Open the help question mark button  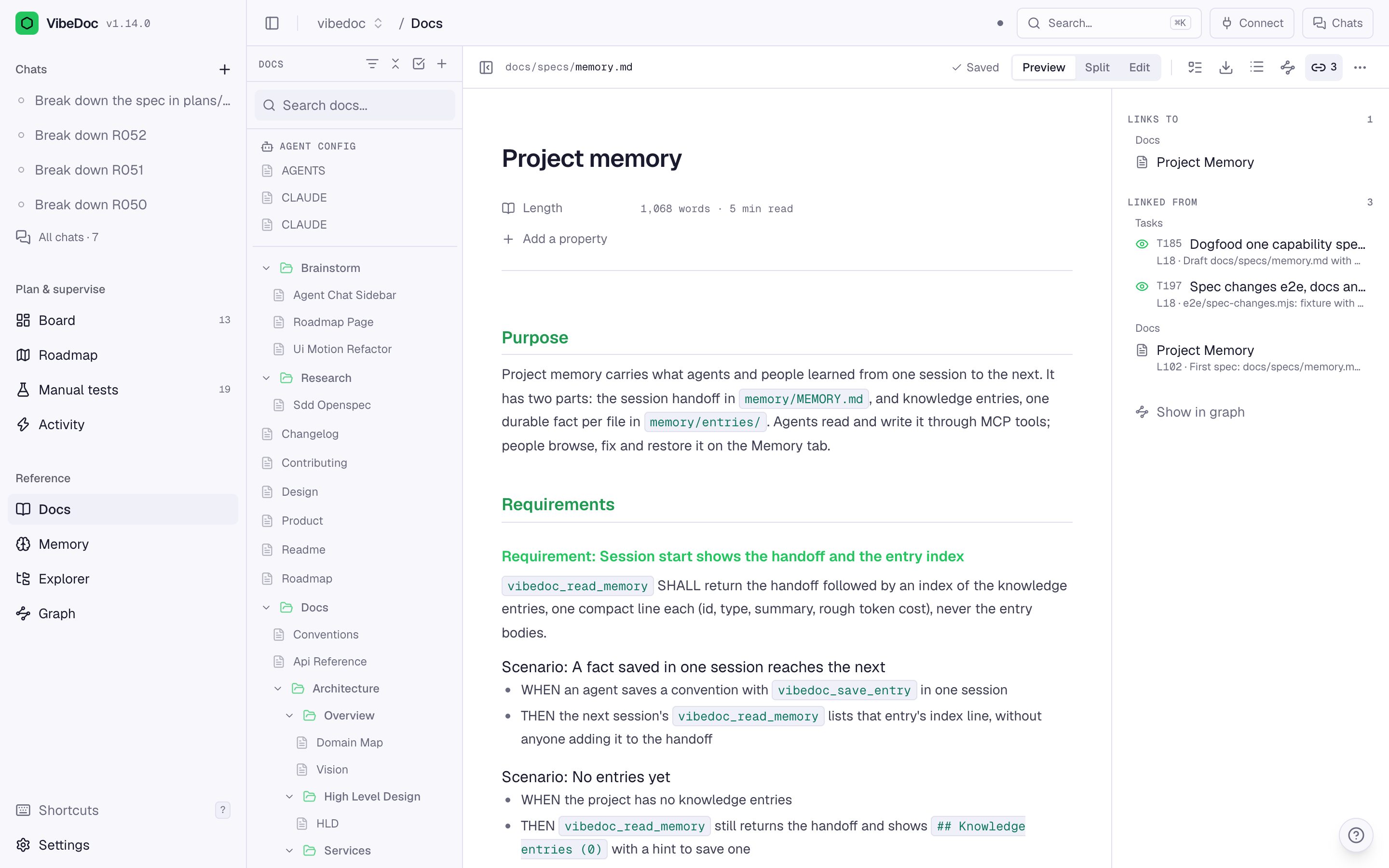pos(1356,835)
